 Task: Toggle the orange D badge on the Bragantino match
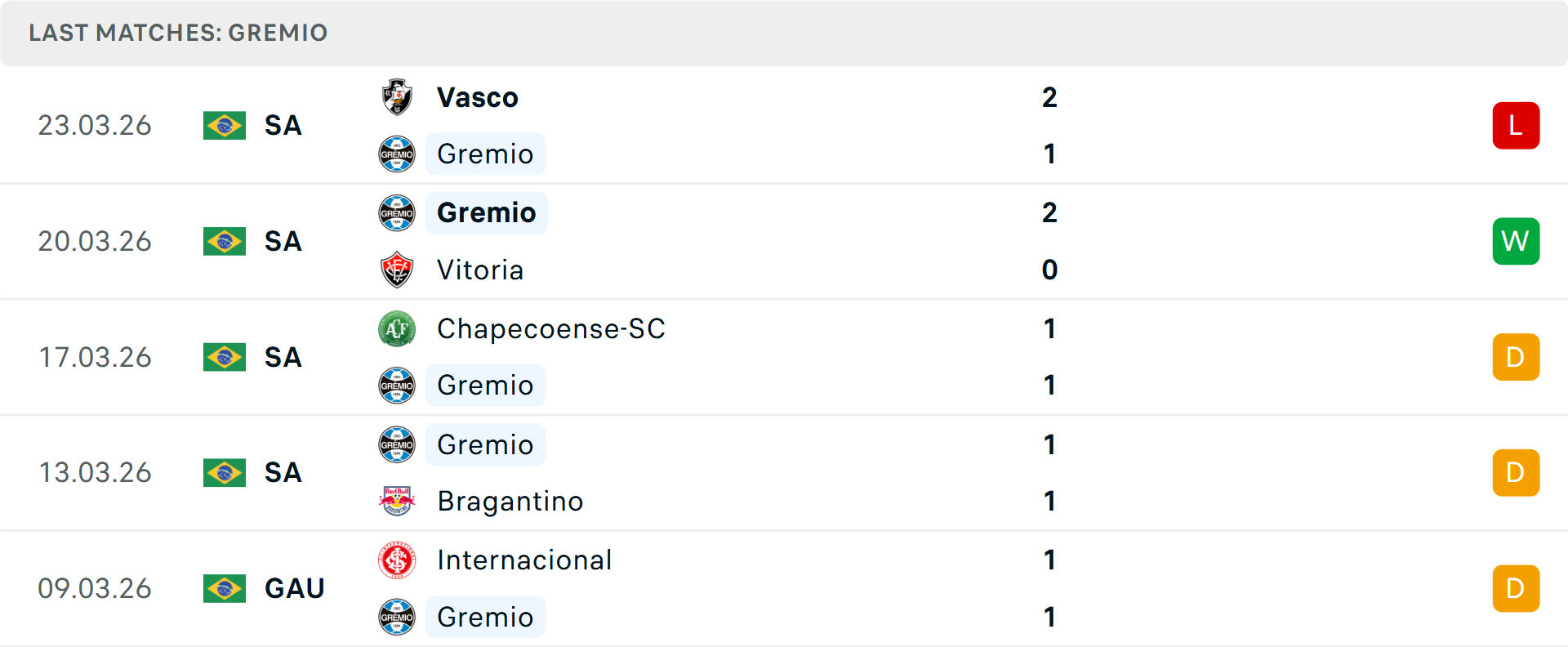pyautogui.click(x=1516, y=472)
